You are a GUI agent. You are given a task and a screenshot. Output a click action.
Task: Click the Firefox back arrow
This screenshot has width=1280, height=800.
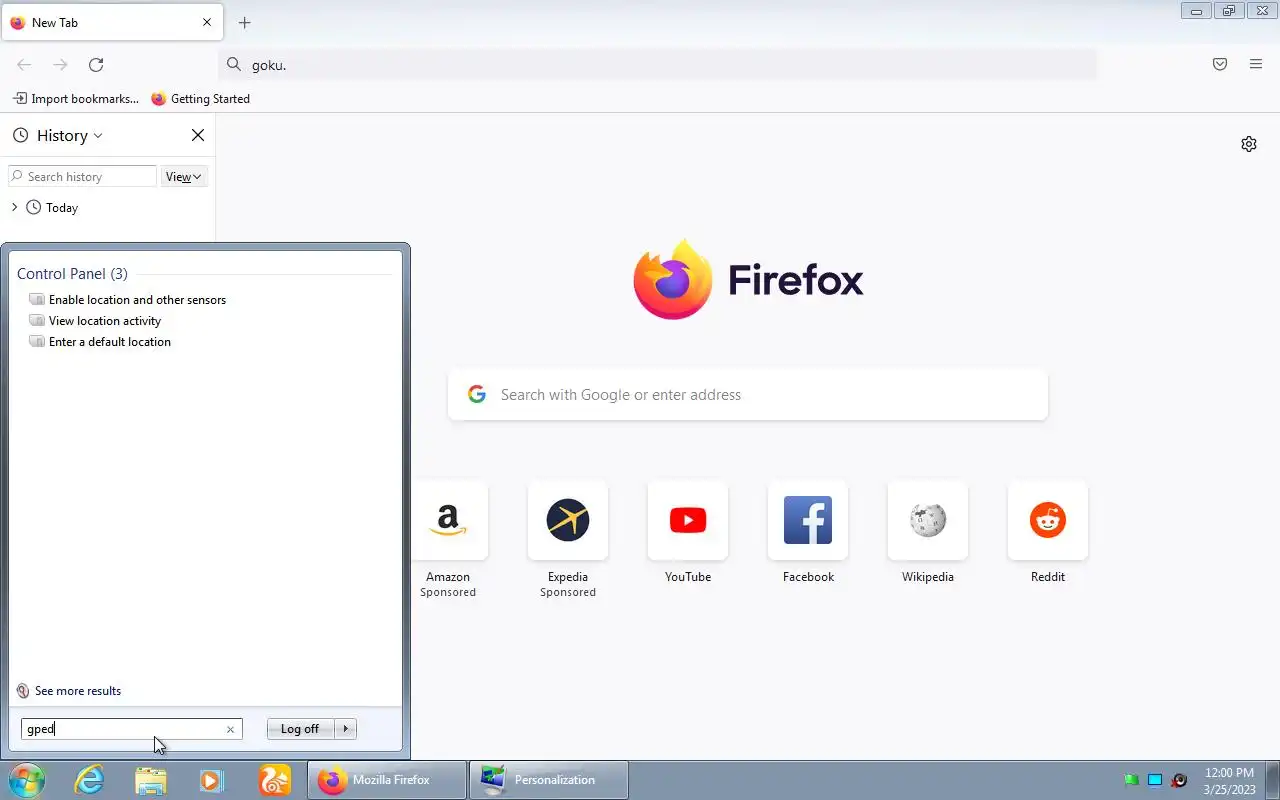24,64
